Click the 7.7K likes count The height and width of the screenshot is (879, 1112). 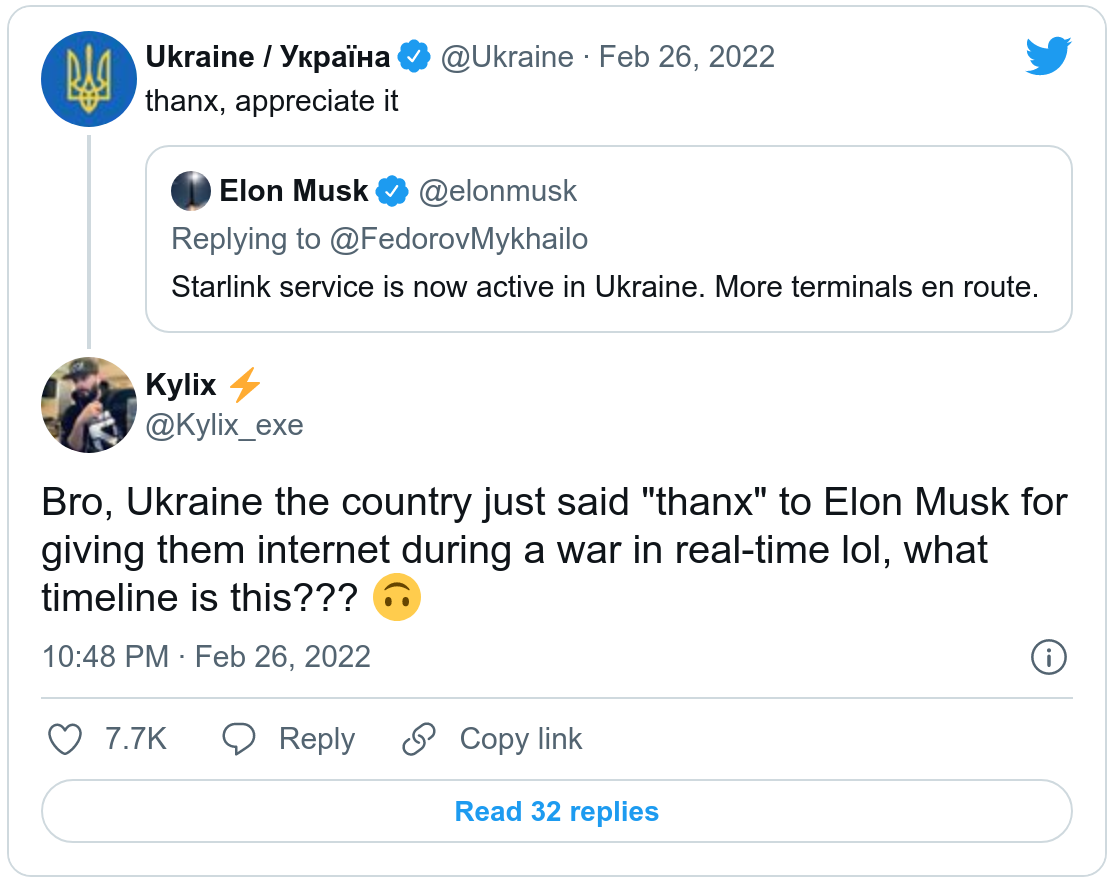[x=136, y=739]
